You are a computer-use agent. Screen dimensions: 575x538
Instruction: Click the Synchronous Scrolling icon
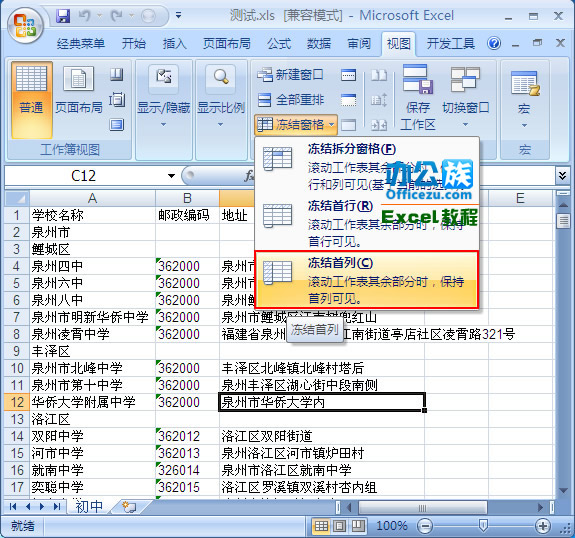[379, 100]
